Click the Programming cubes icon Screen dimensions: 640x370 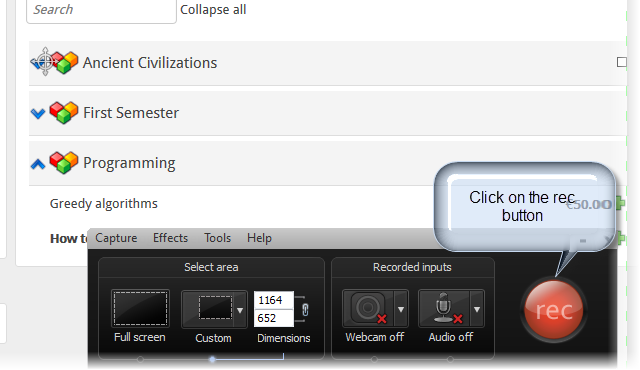[x=63, y=163]
